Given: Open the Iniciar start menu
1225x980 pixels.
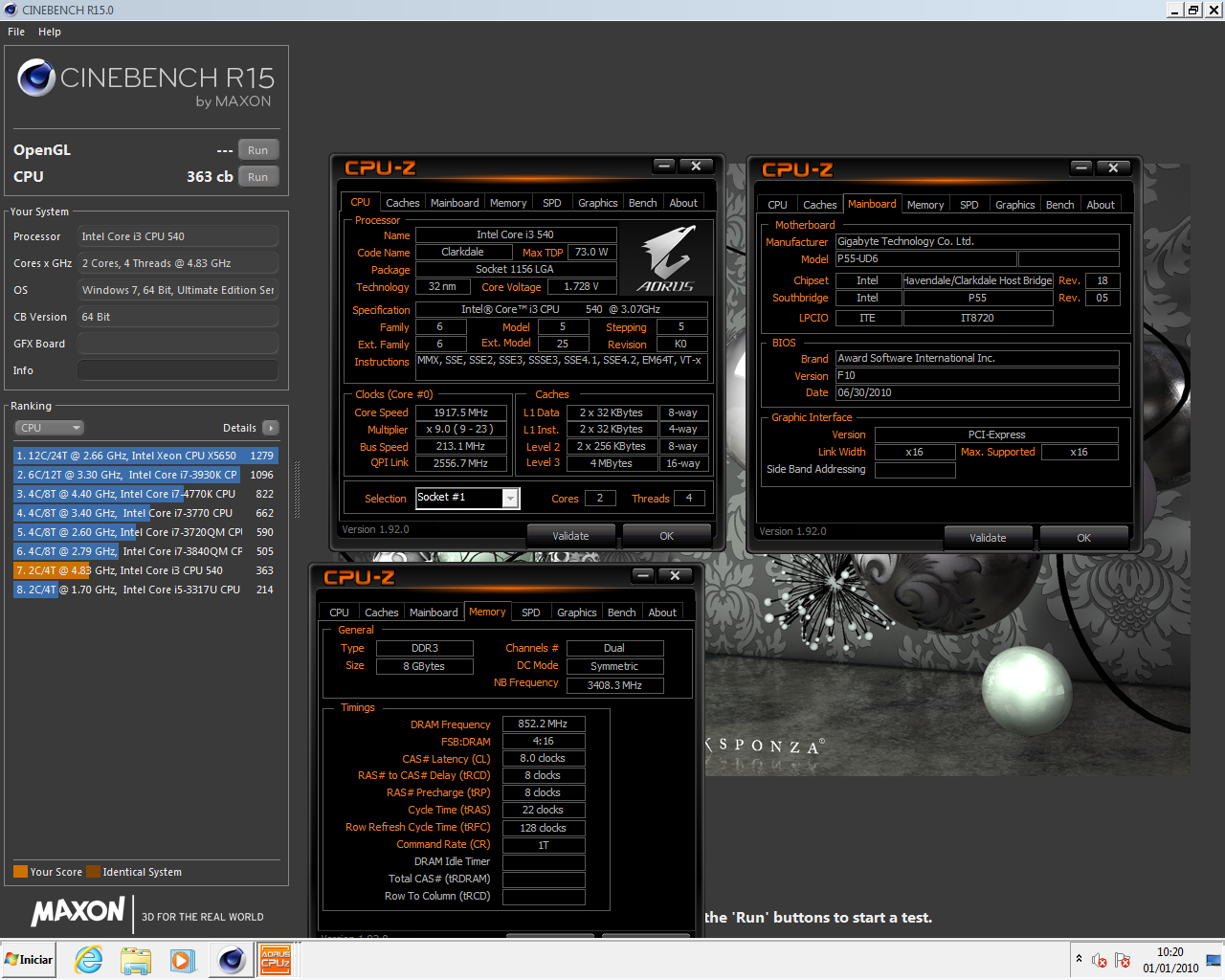Looking at the screenshot, I should [29, 959].
